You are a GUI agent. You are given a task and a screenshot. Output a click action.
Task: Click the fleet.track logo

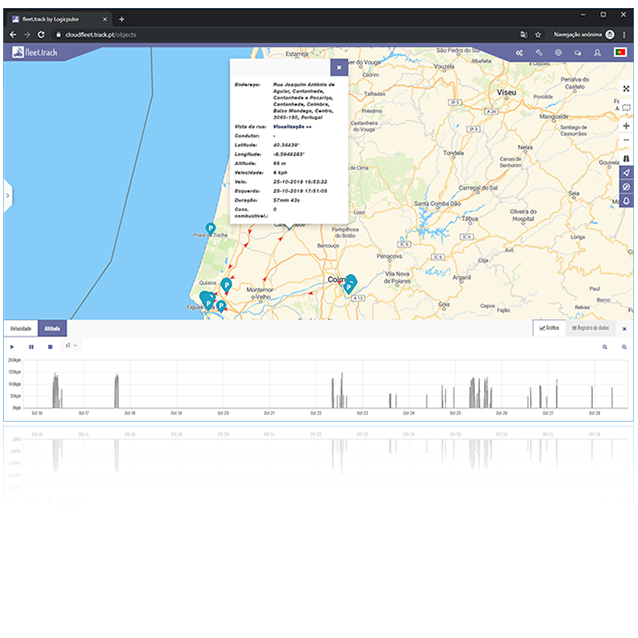35,52
